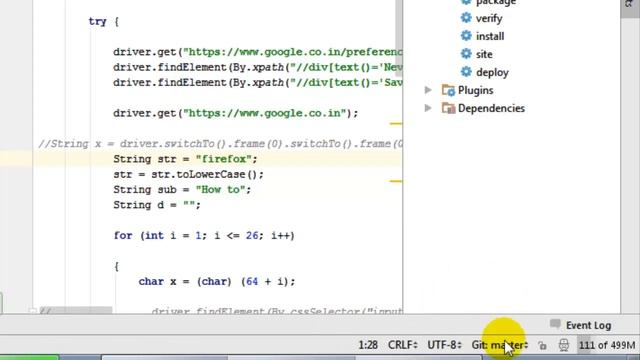Click the lower yellow warning marker stripe
The height and width of the screenshot is (360, 640).
pos(396,181)
